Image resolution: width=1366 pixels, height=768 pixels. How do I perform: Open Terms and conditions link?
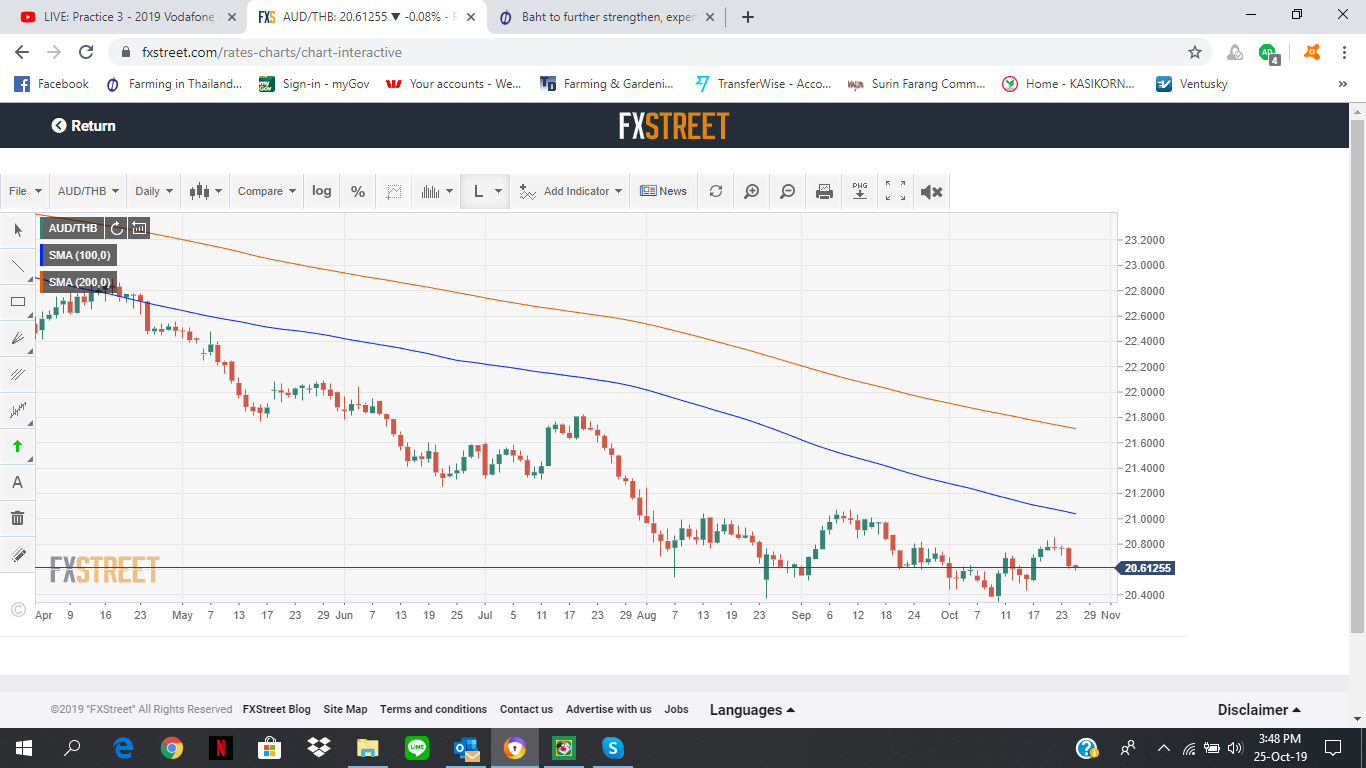click(x=433, y=709)
